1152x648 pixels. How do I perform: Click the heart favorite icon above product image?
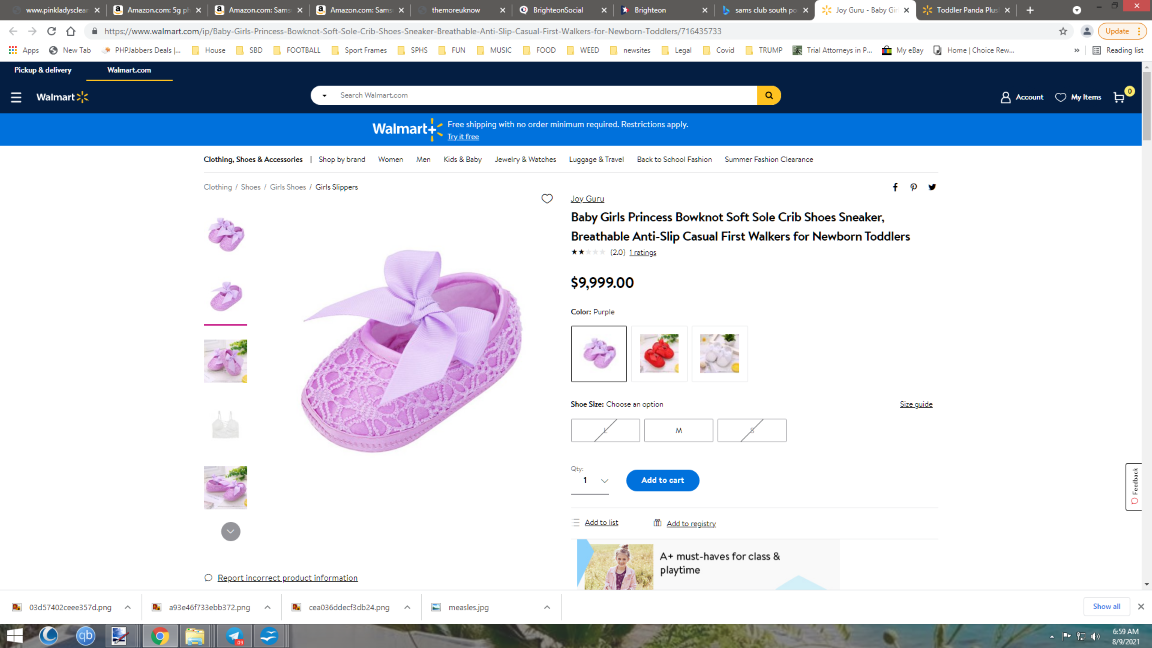click(547, 199)
